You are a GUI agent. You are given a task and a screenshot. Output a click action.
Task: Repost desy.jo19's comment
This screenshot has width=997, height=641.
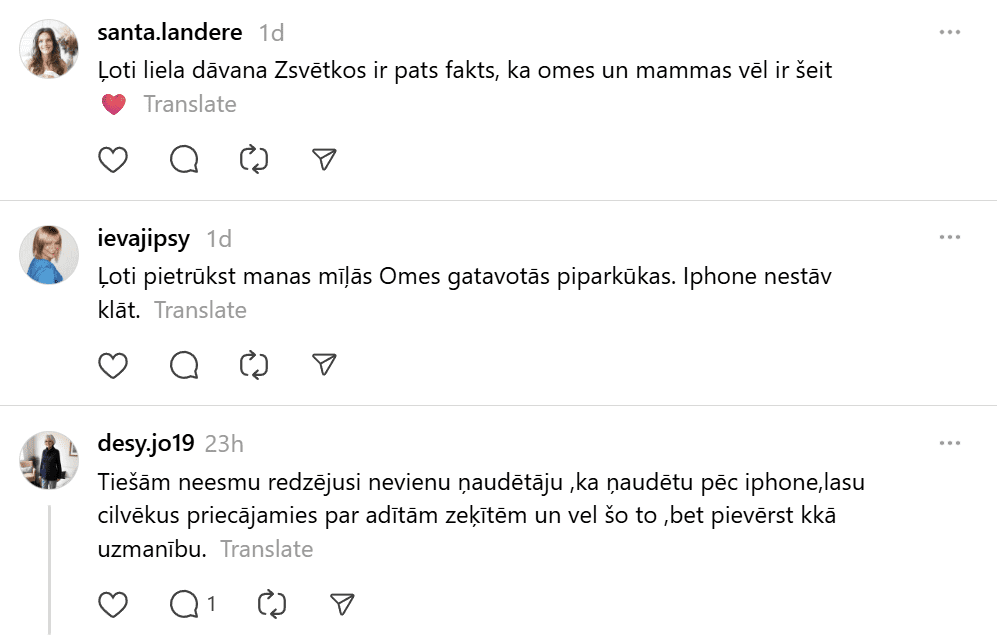tap(272, 604)
